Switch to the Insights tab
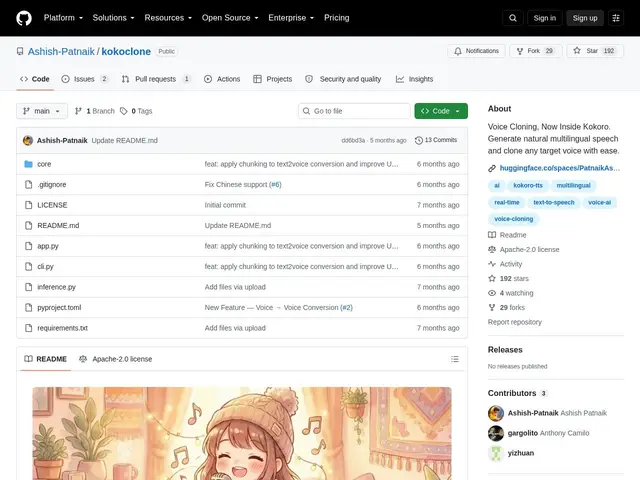 pos(414,79)
